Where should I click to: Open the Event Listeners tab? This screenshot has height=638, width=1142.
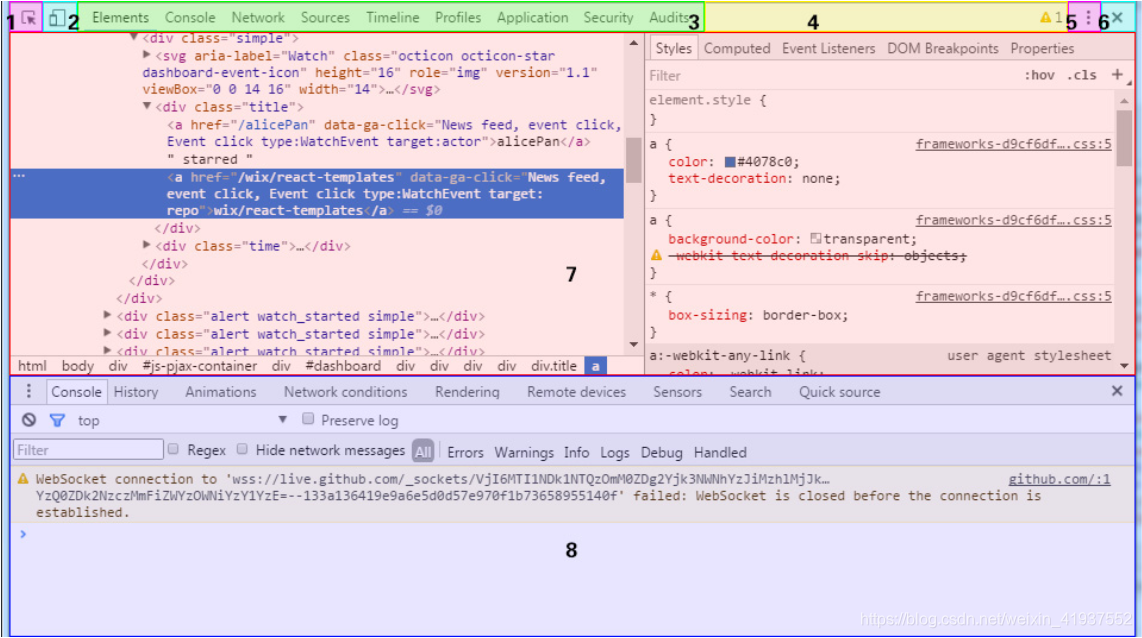tap(828, 48)
